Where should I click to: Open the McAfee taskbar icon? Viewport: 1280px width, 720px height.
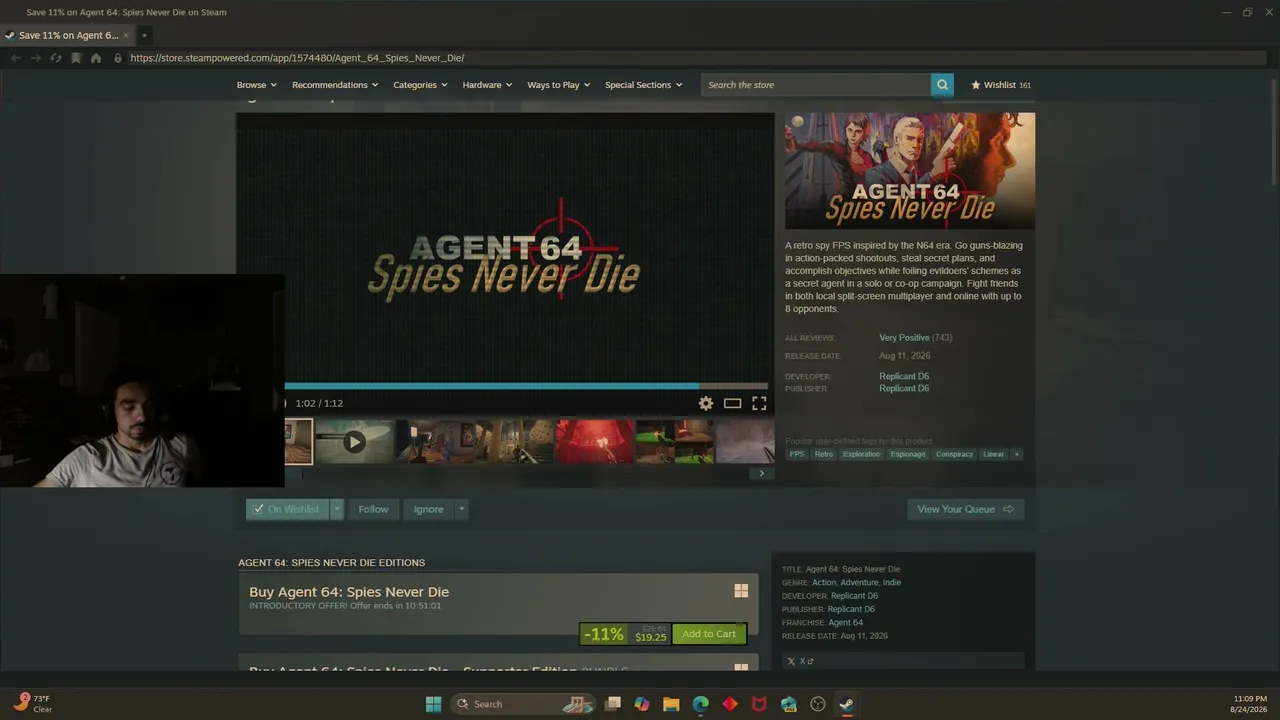(x=759, y=704)
